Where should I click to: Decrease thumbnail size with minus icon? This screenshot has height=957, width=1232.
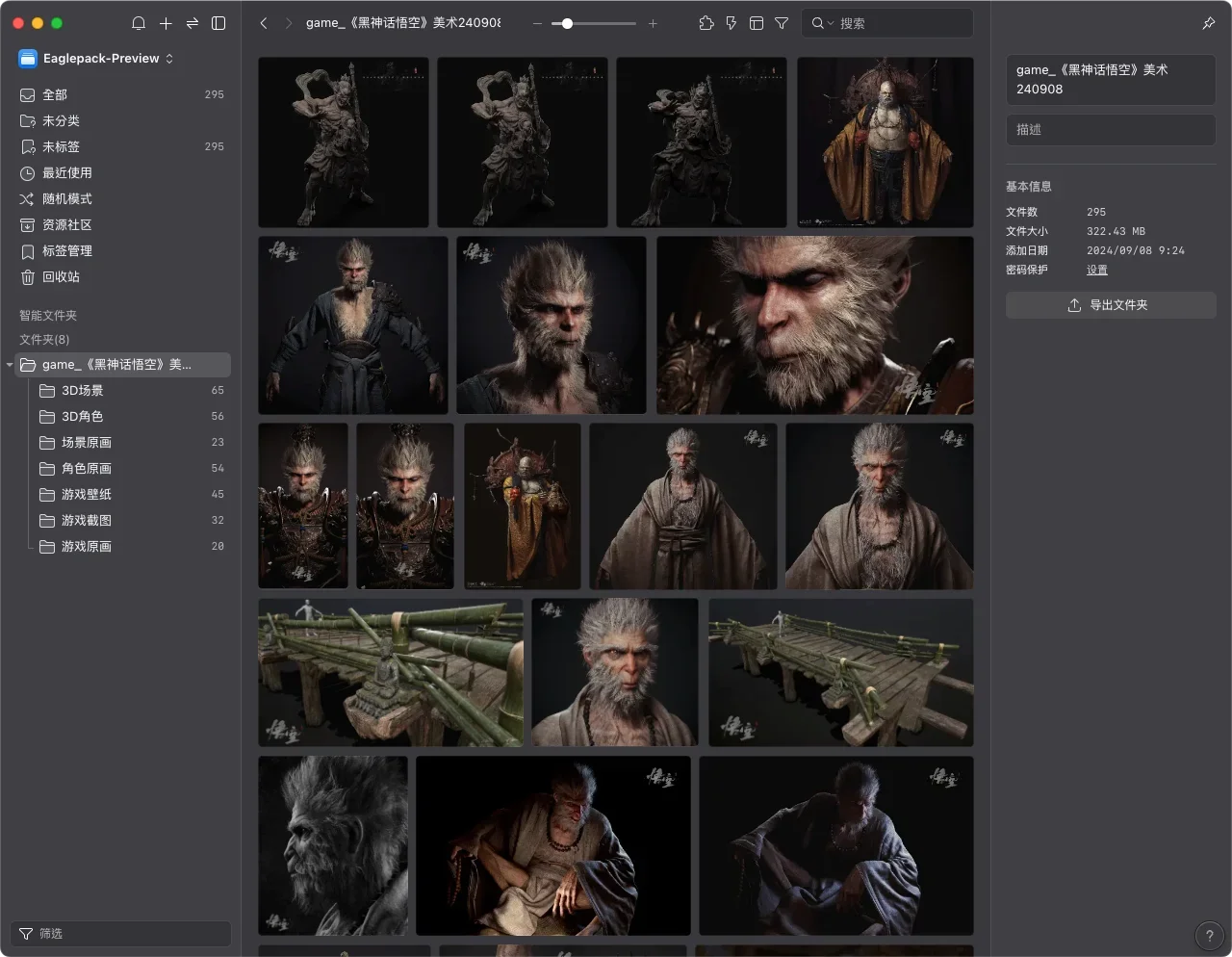(537, 23)
